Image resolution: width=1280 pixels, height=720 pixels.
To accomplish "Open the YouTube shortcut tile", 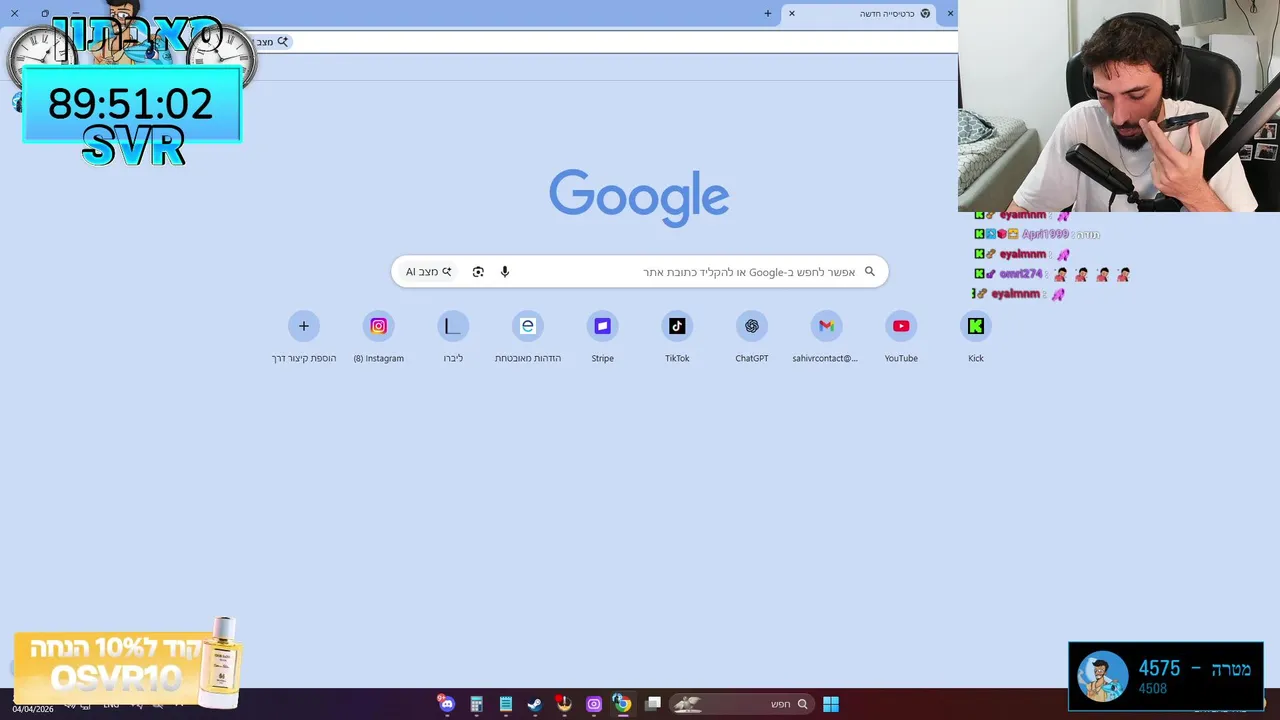I will [x=901, y=337].
